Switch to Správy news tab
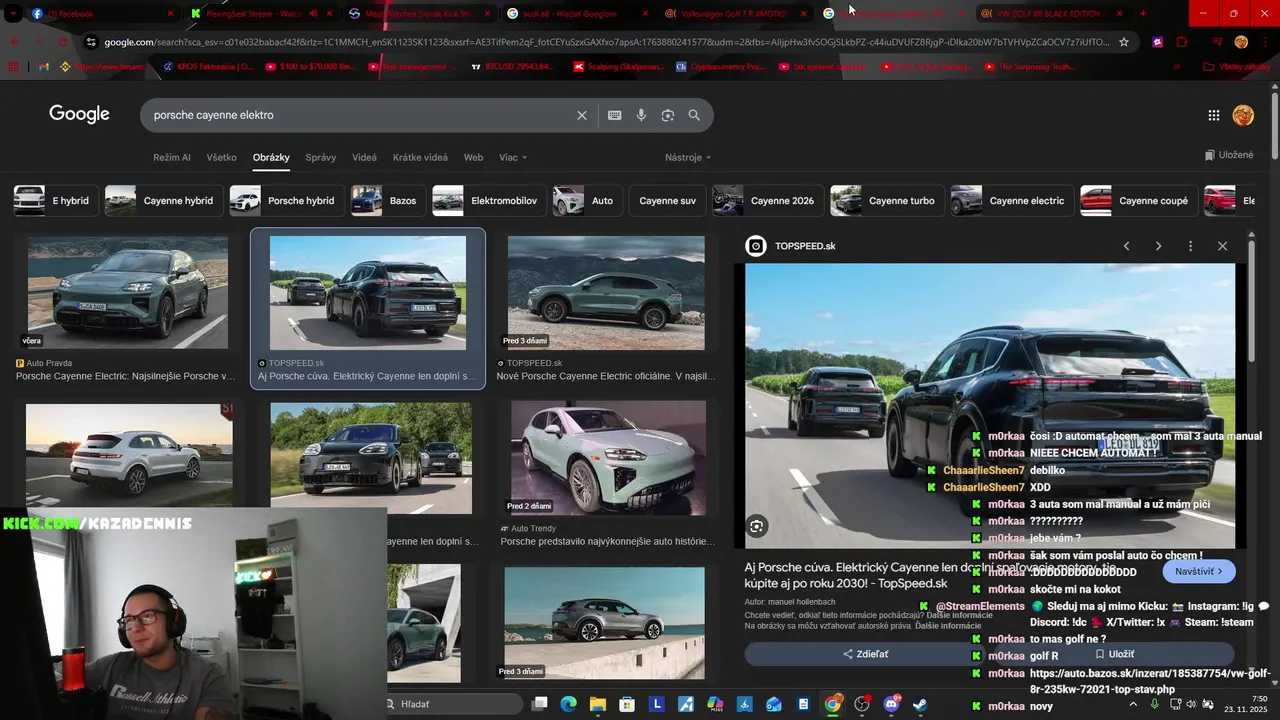1280x720 pixels. point(321,157)
